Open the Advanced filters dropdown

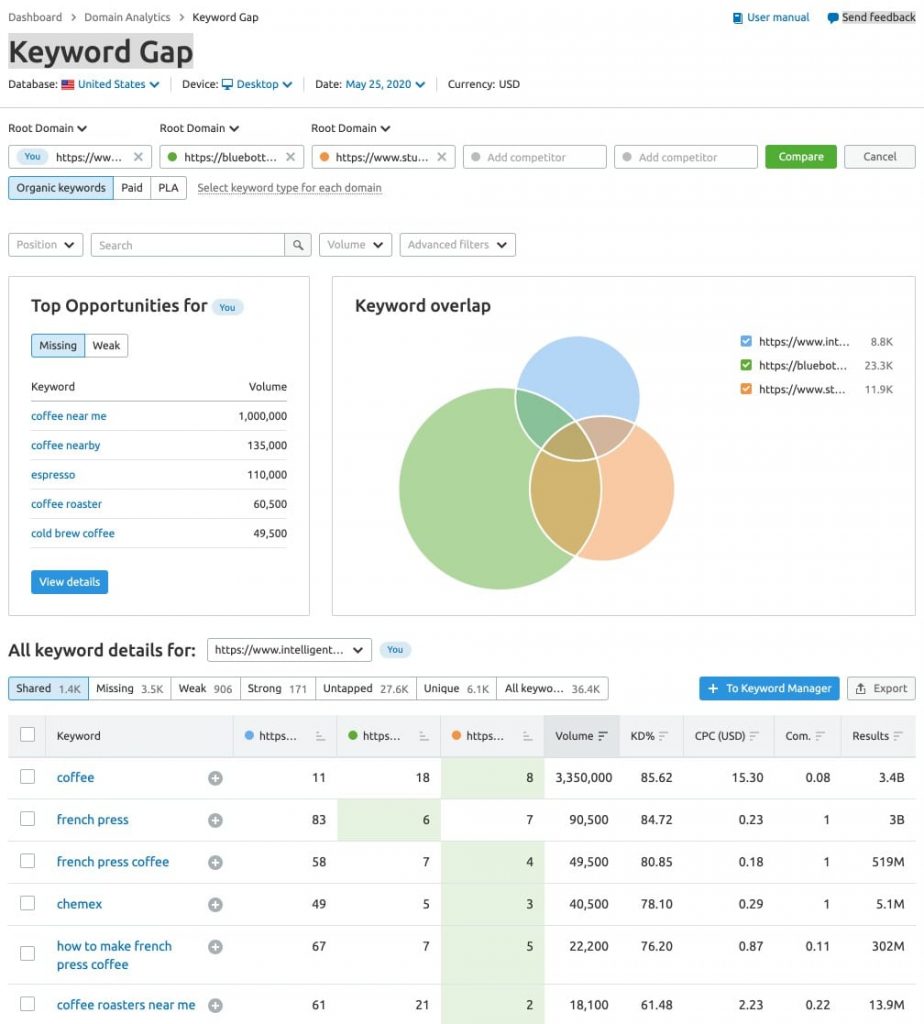tap(457, 244)
